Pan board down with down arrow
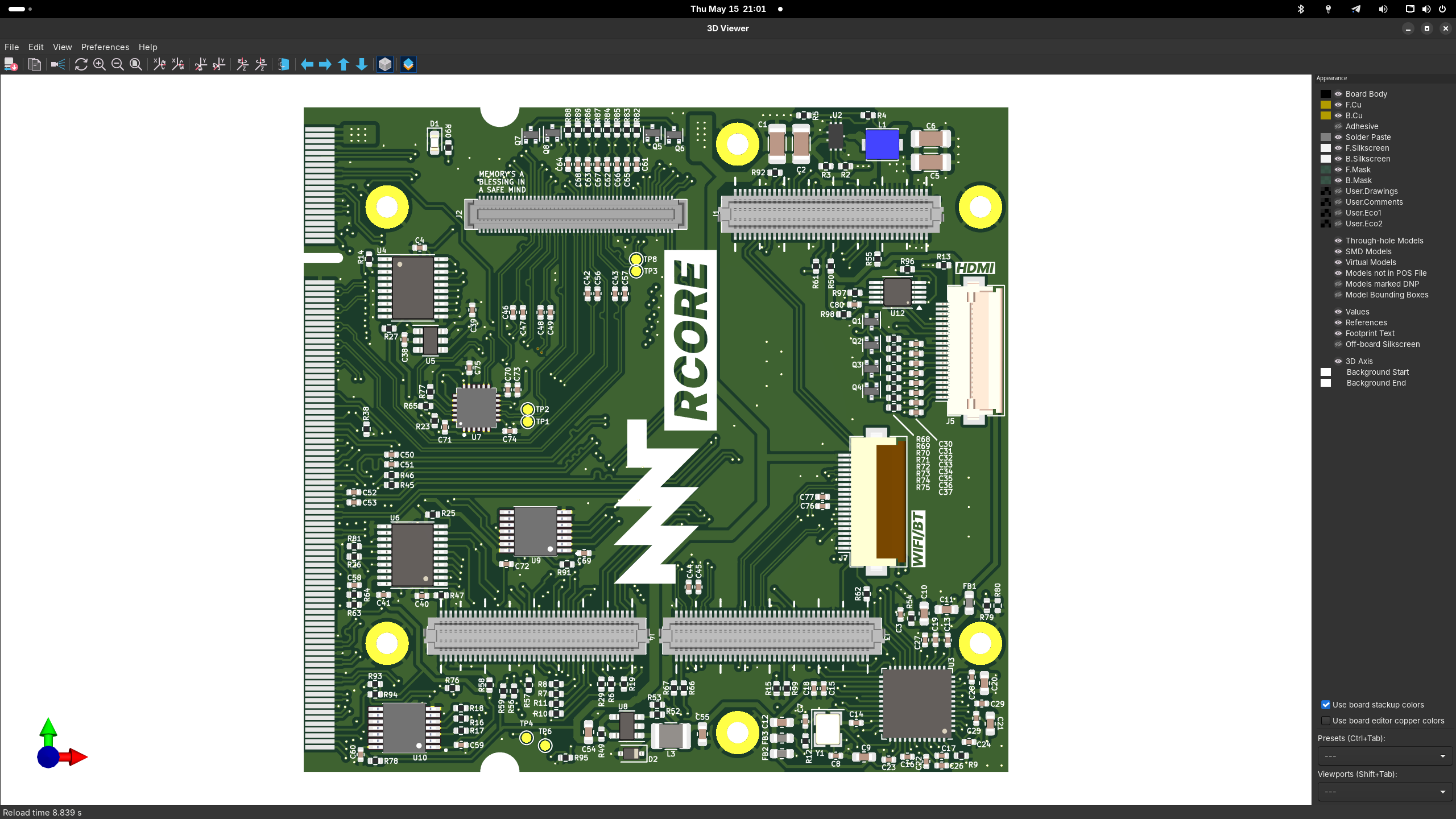 tap(362, 64)
